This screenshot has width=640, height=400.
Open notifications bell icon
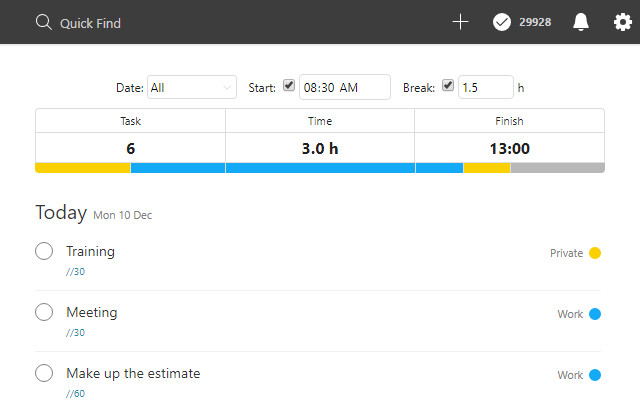tap(580, 22)
